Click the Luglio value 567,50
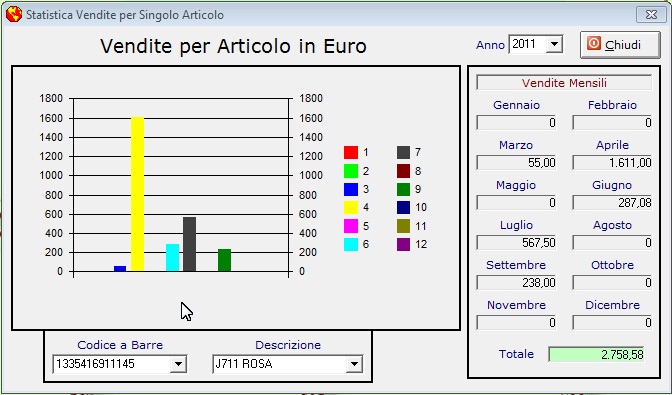672x395 pixels. click(516, 243)
